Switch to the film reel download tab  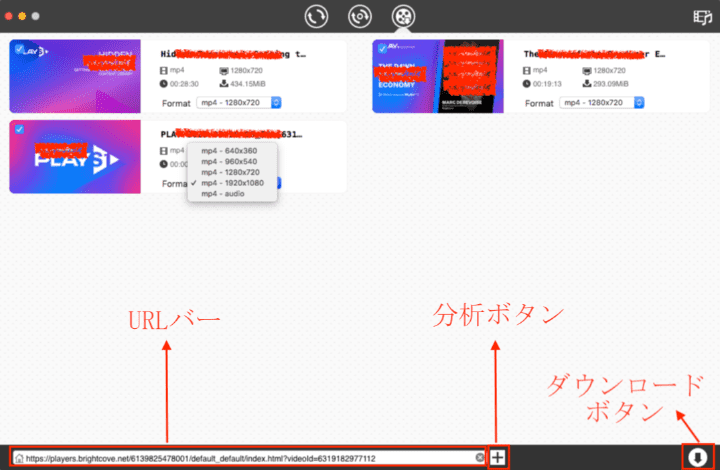point(403,16)
